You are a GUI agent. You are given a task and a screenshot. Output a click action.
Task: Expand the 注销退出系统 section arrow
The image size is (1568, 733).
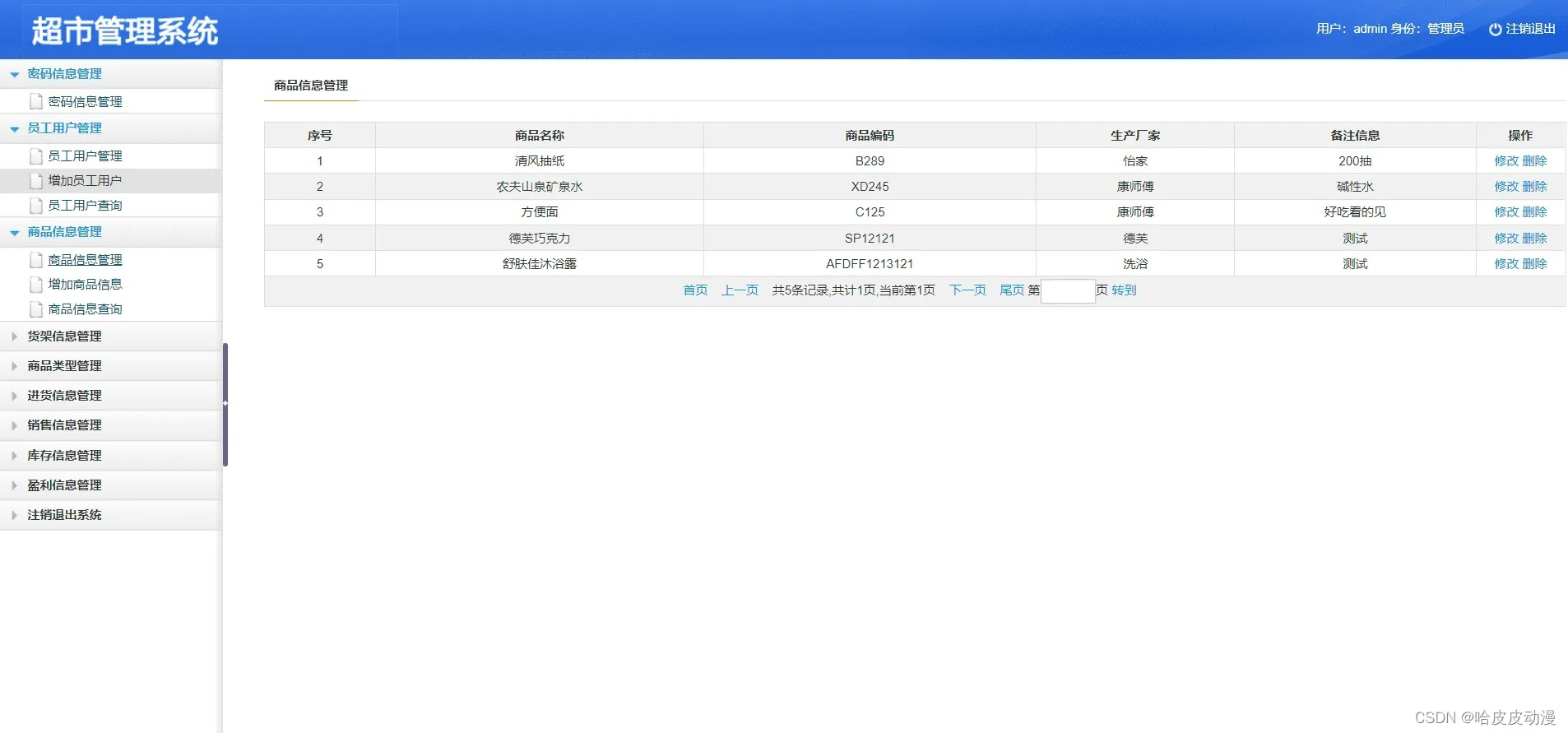[x=14, y=514]
